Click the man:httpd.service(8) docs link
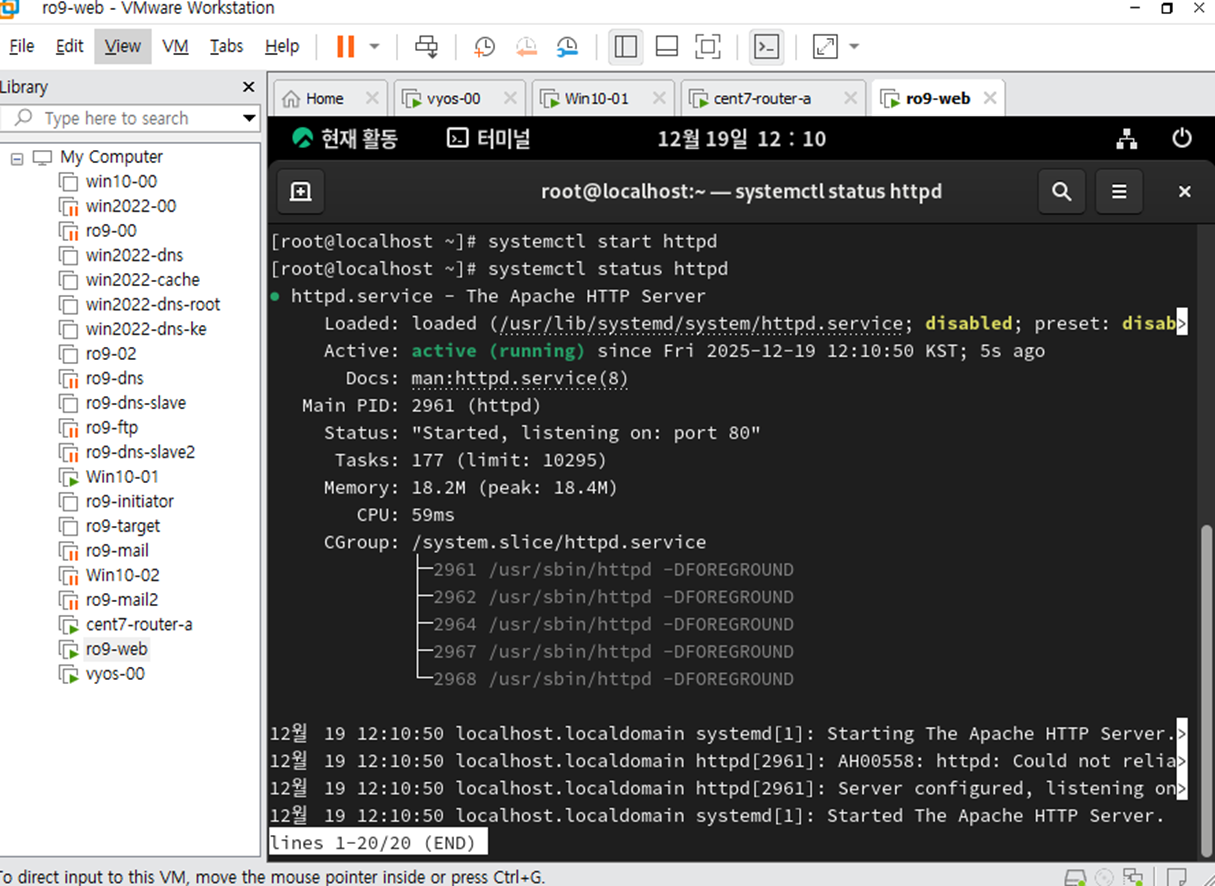This screenshot has width=1215, height=886. pos(520,378)
